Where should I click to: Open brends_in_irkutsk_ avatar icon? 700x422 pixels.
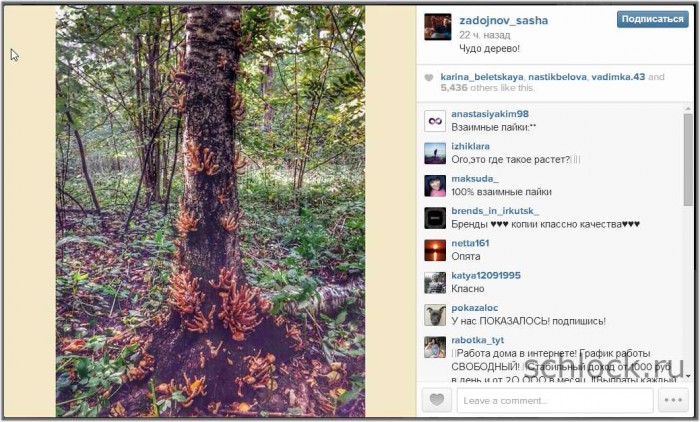point(435,218)
